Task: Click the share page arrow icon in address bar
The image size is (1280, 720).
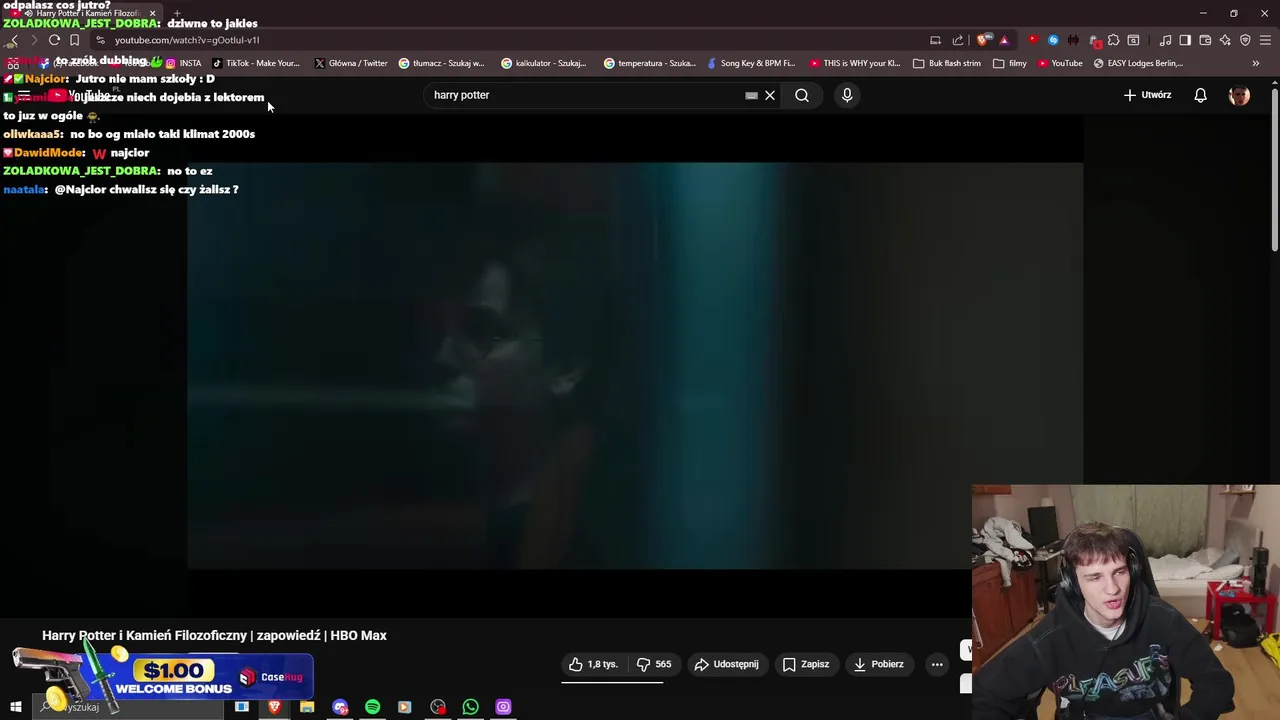Action: [958, 40]
